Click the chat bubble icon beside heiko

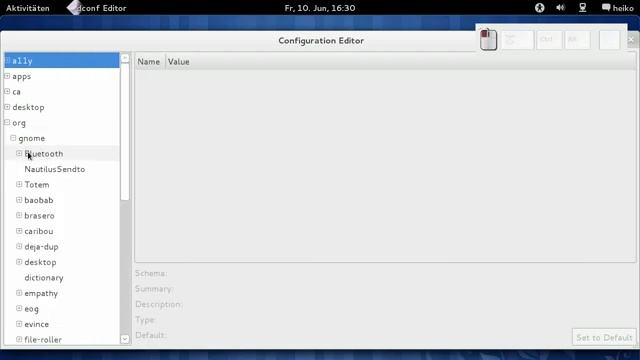tap(606, 8)
